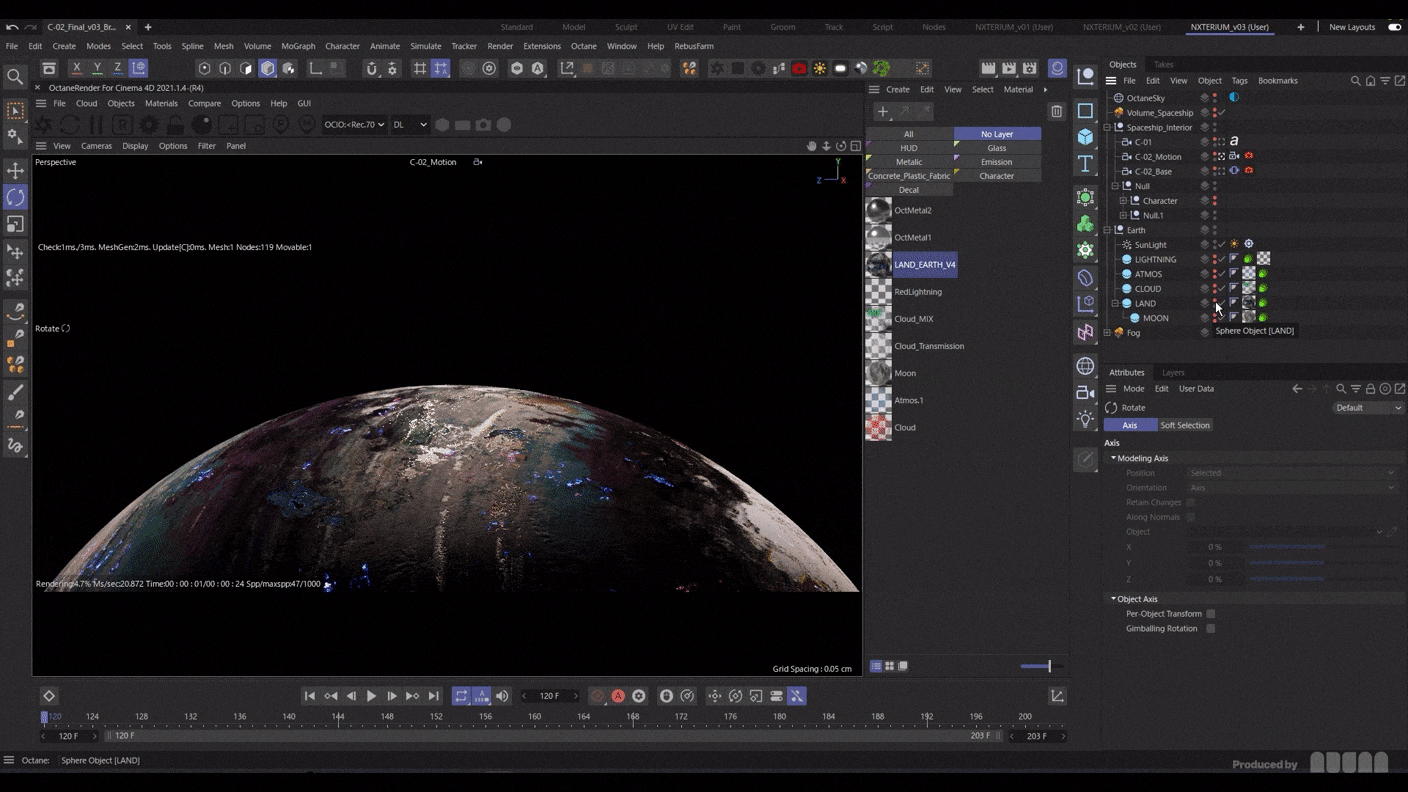Screen dimensions: 1408x792
Task: Select the Soft Selection button
Action: click(x=1184, y=425)
